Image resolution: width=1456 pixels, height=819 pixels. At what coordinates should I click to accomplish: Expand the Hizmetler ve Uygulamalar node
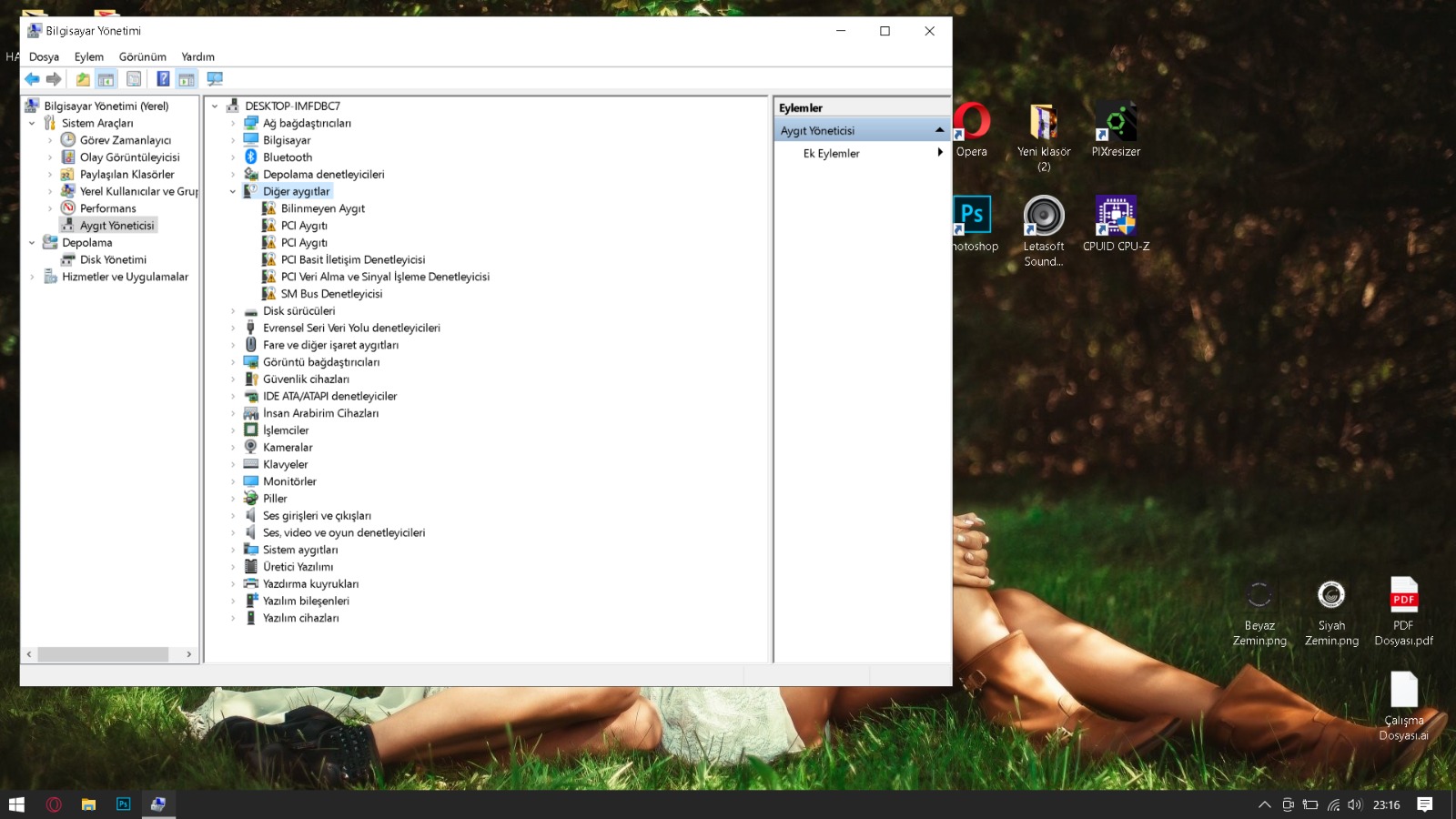[x=32, y=277]
